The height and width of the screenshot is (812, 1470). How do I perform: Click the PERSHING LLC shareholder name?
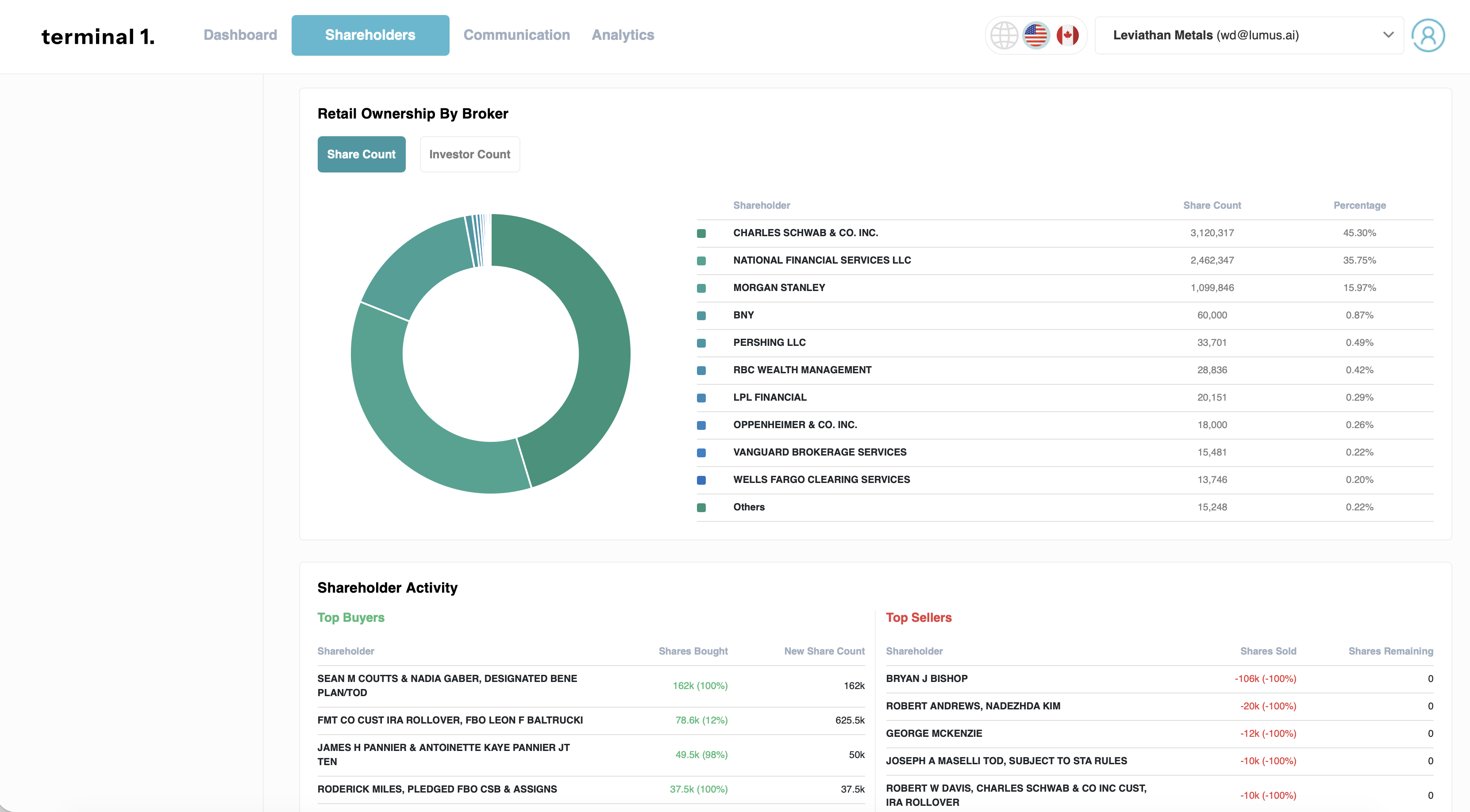pos(769,342)
